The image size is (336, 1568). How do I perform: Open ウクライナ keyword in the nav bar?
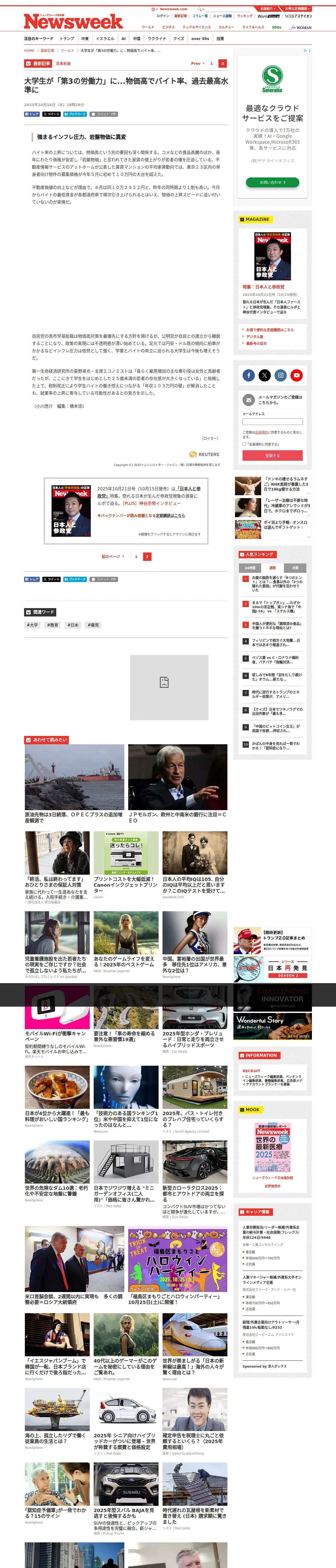pyautogui.click(x=157, y=38)
